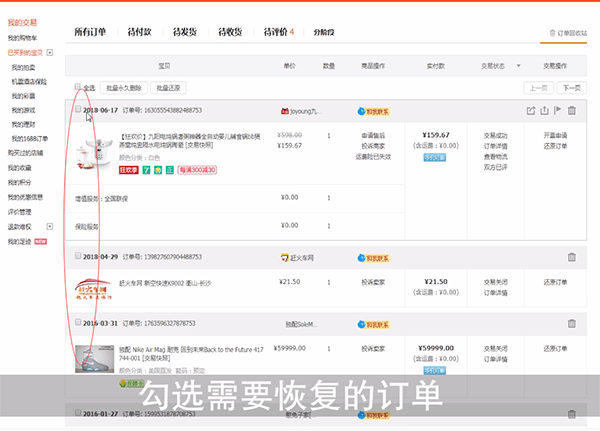The image size is (600, 431).
Task: Switch to 待发货 tab
Action: coord(187,33)
